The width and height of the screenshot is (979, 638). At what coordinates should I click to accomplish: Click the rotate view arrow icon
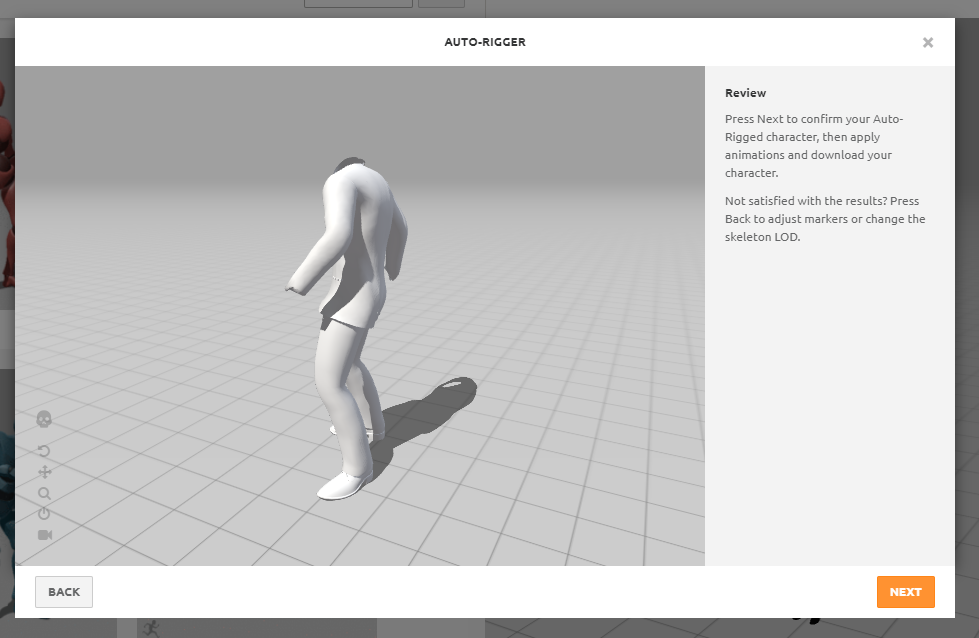click(44, 451)
